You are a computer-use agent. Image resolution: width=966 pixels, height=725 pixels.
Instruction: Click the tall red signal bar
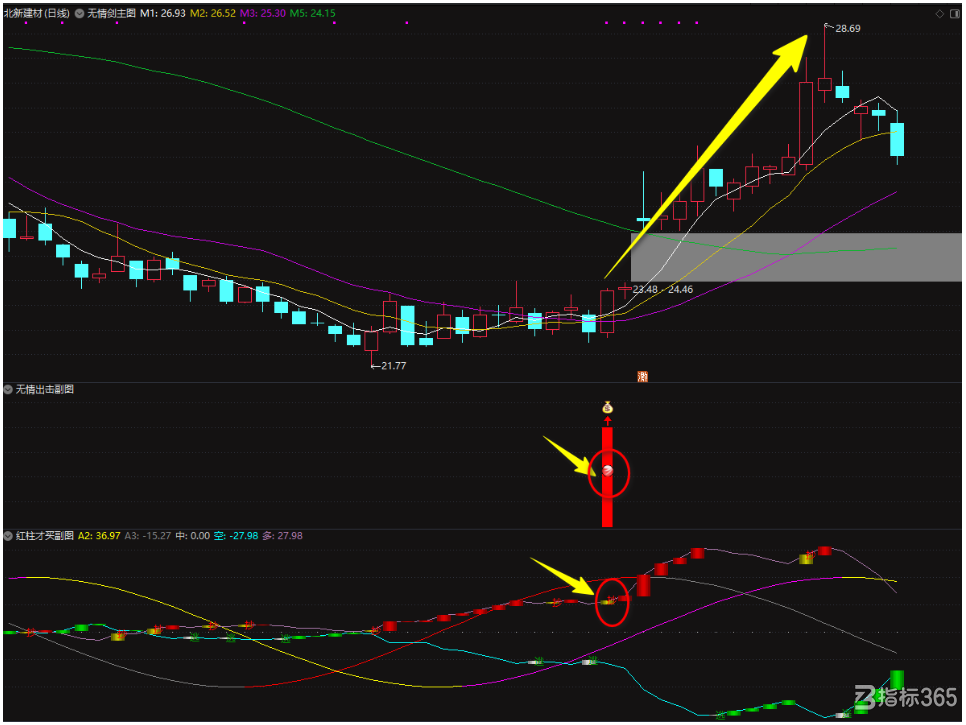tap(607, 477)
